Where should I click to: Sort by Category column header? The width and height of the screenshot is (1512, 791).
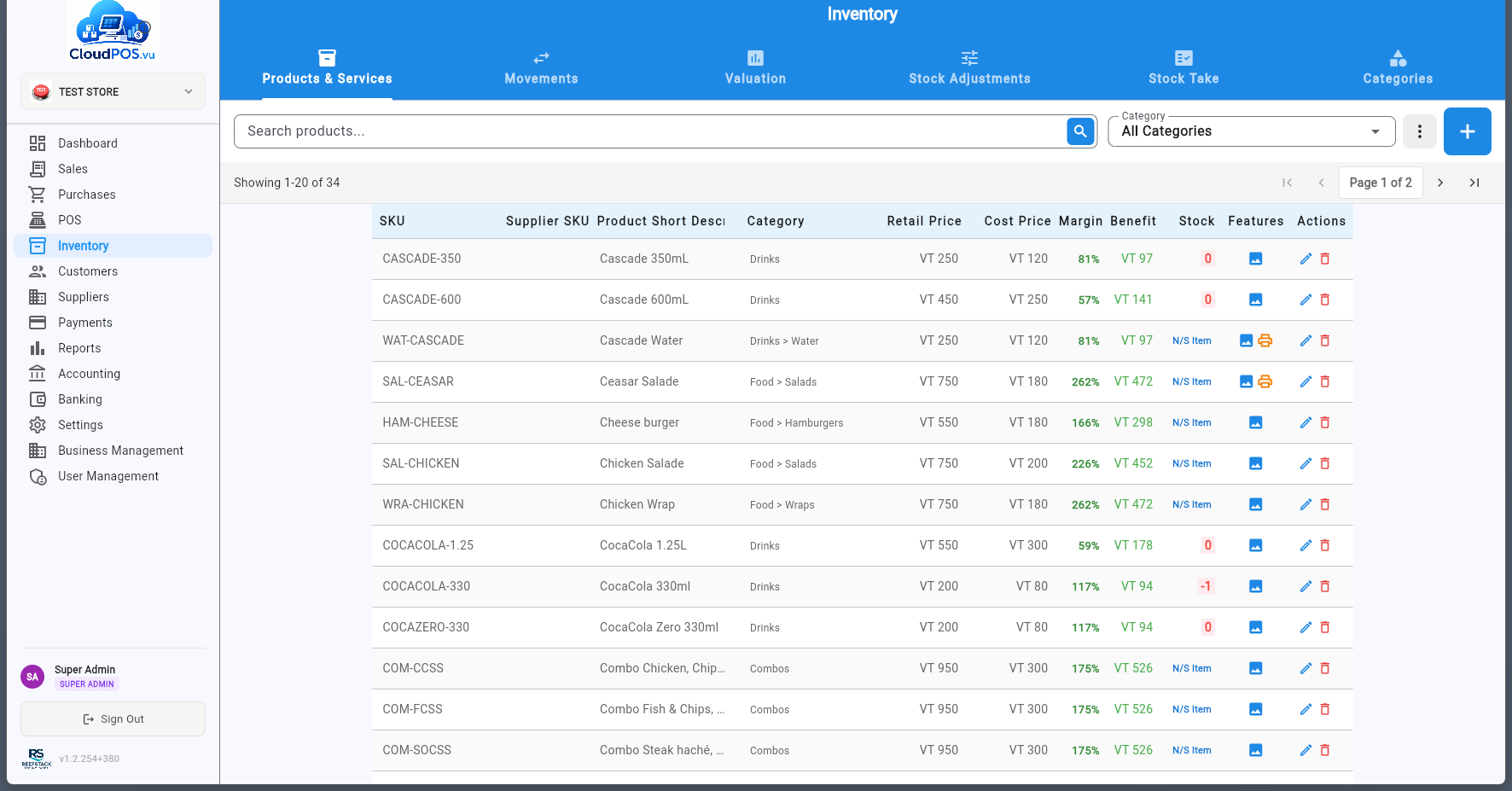[x=776, y=221]
